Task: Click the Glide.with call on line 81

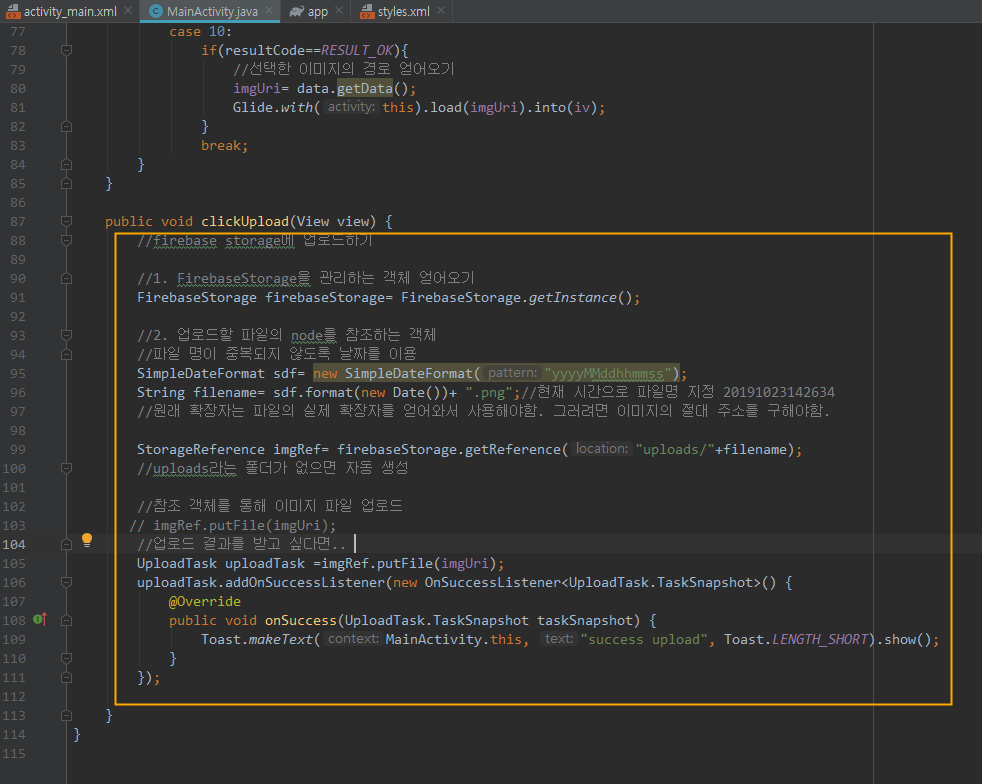Action: [x=272, y=108]
